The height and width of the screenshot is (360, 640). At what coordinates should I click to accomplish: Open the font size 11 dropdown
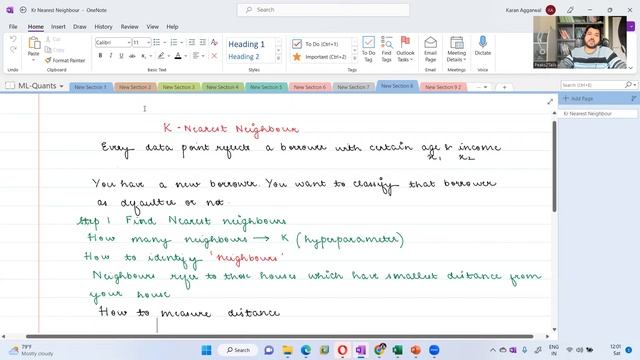[149, 42]
